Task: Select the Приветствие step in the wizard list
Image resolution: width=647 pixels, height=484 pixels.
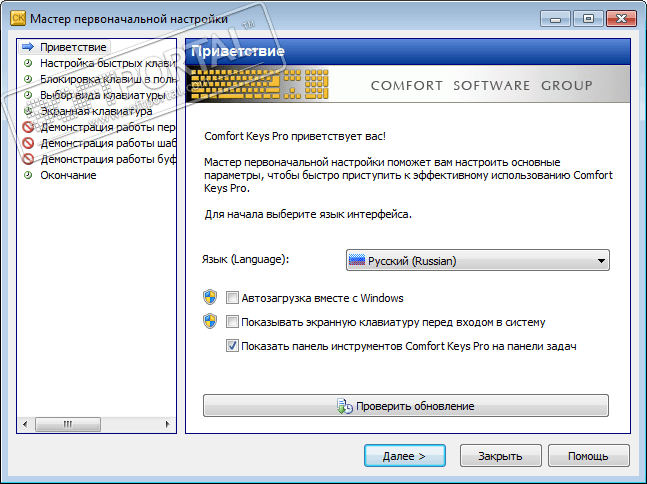Action: tap(73, 47)
